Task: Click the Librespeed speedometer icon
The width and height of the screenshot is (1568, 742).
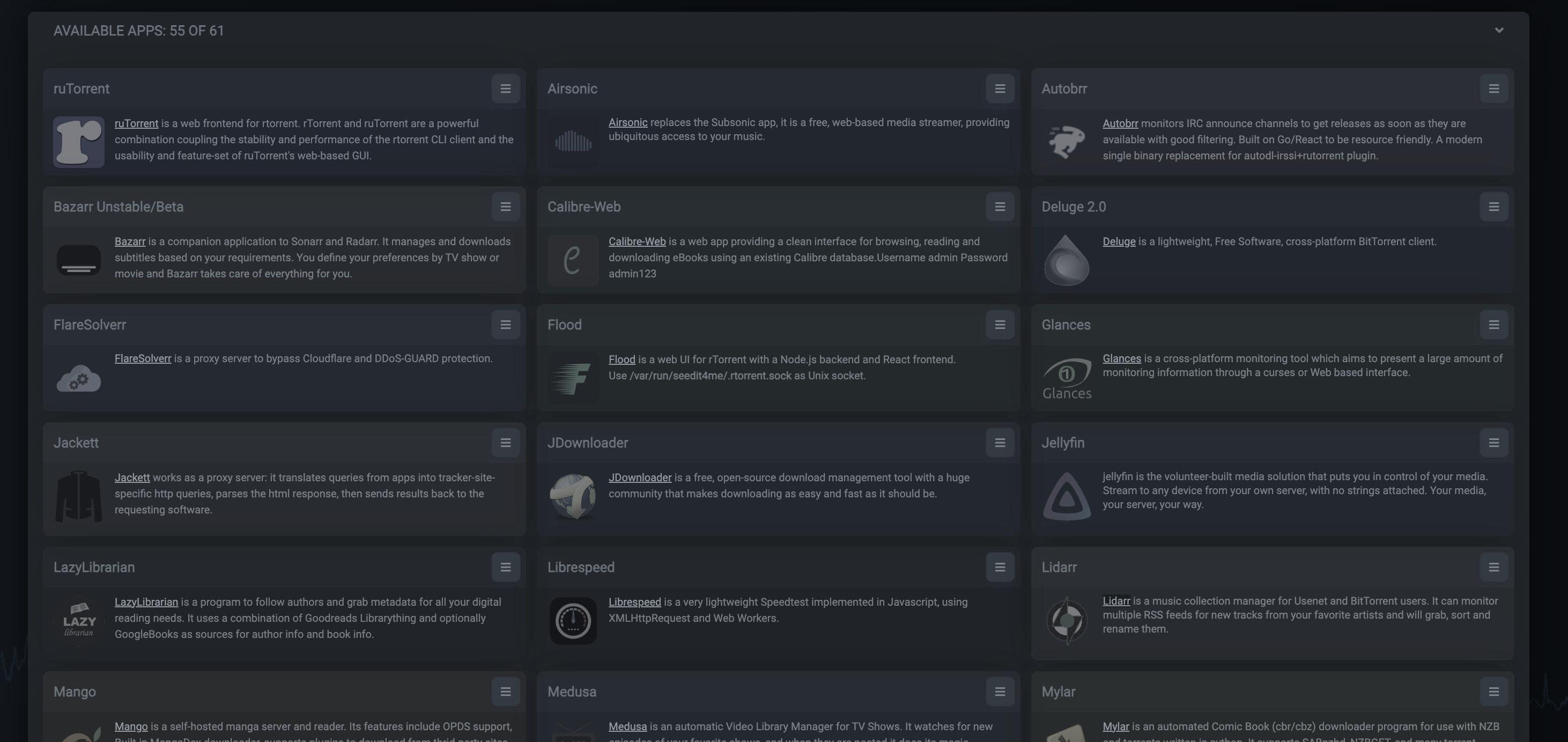Action: coord(573,621)
